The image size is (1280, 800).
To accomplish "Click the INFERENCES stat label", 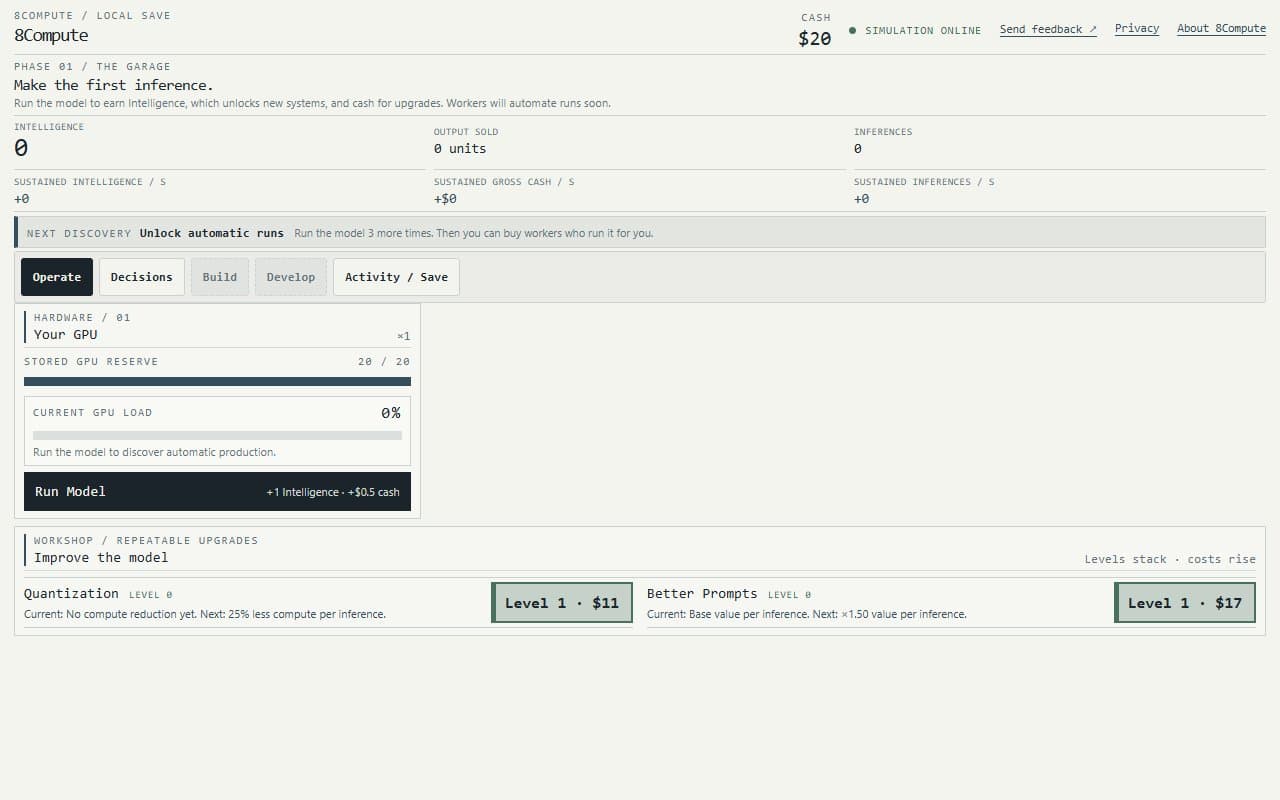I will point(883,132).
